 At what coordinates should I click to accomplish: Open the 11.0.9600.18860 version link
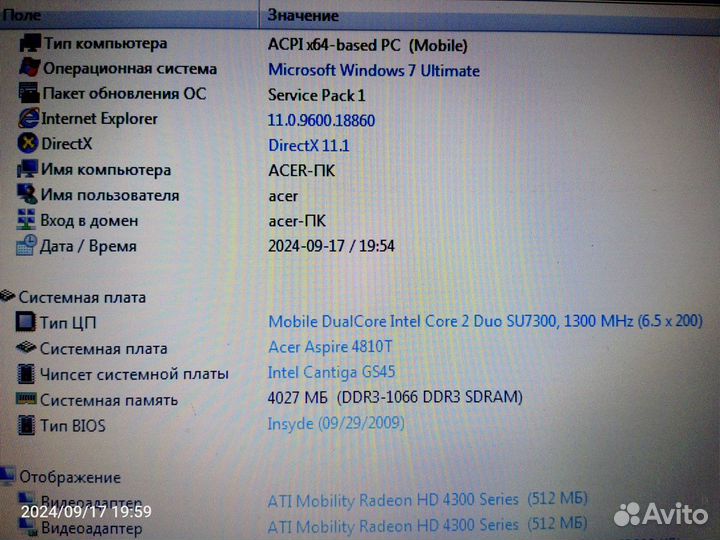point(321,120)
